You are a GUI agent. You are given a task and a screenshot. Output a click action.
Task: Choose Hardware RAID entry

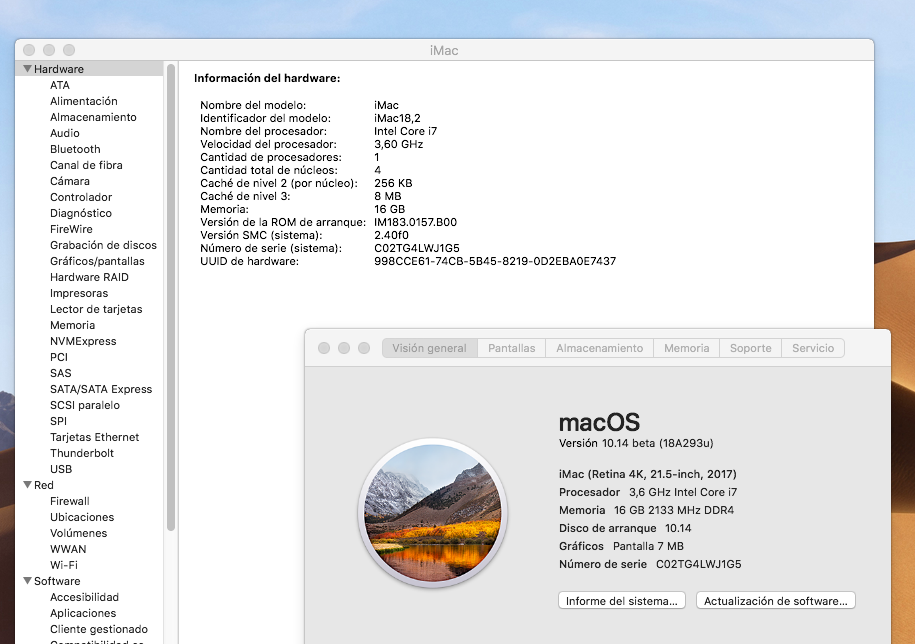[89, 277]
